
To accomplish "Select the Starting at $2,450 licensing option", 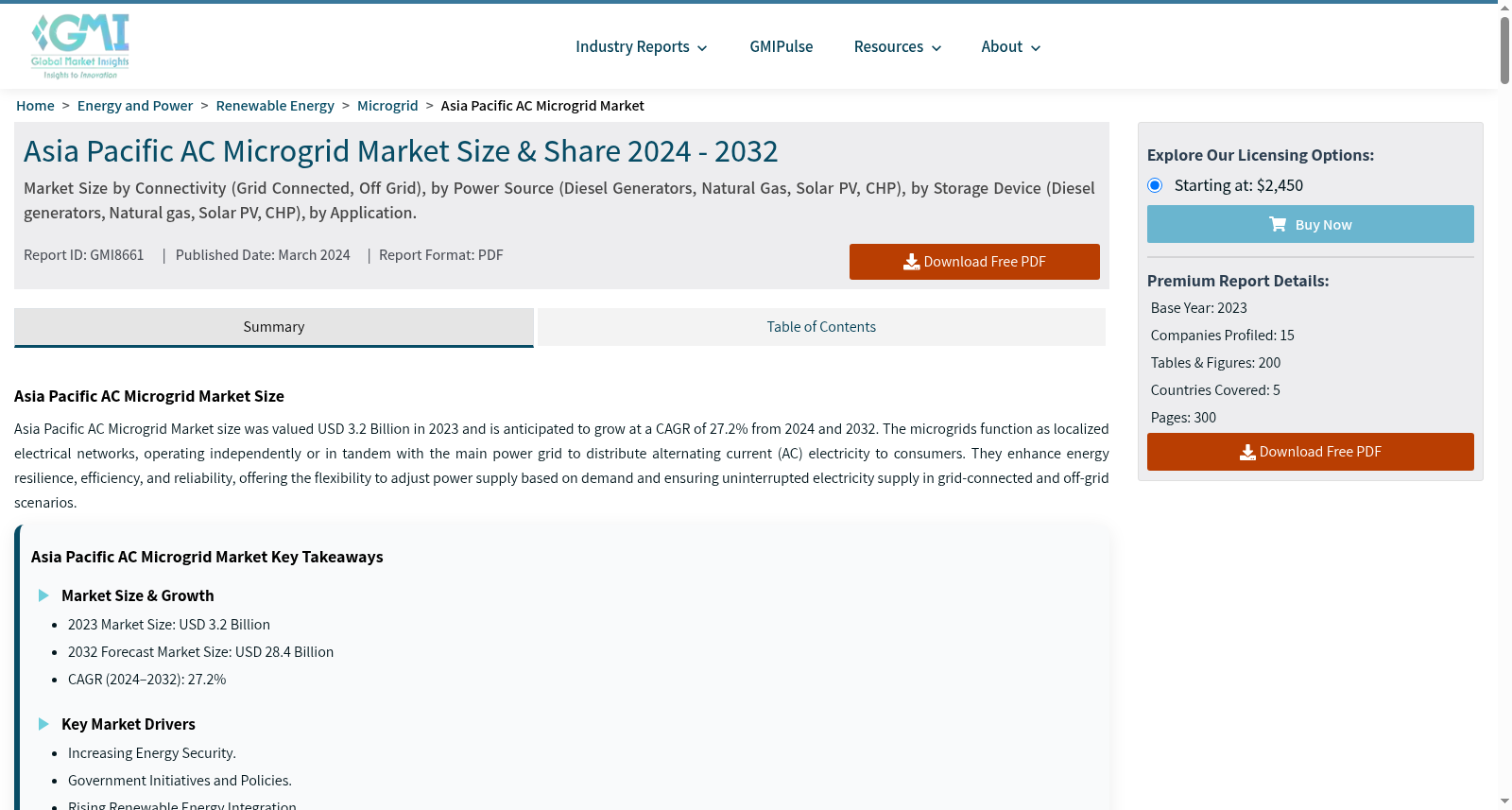I will tap(1155, 185).
